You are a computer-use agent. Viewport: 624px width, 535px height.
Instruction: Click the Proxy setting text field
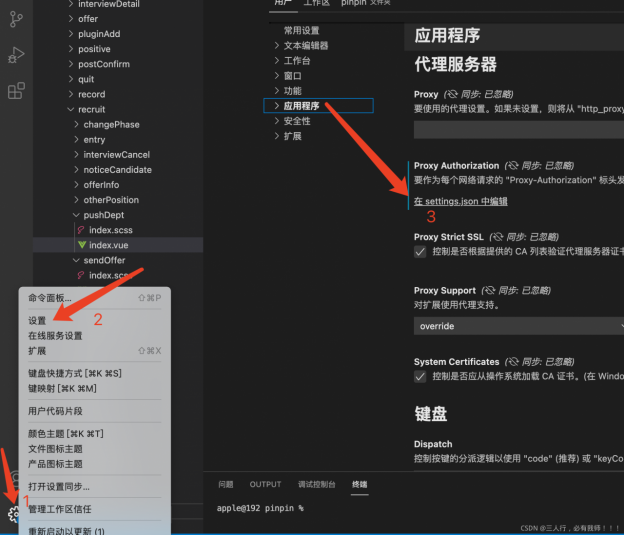click(518, 129)
